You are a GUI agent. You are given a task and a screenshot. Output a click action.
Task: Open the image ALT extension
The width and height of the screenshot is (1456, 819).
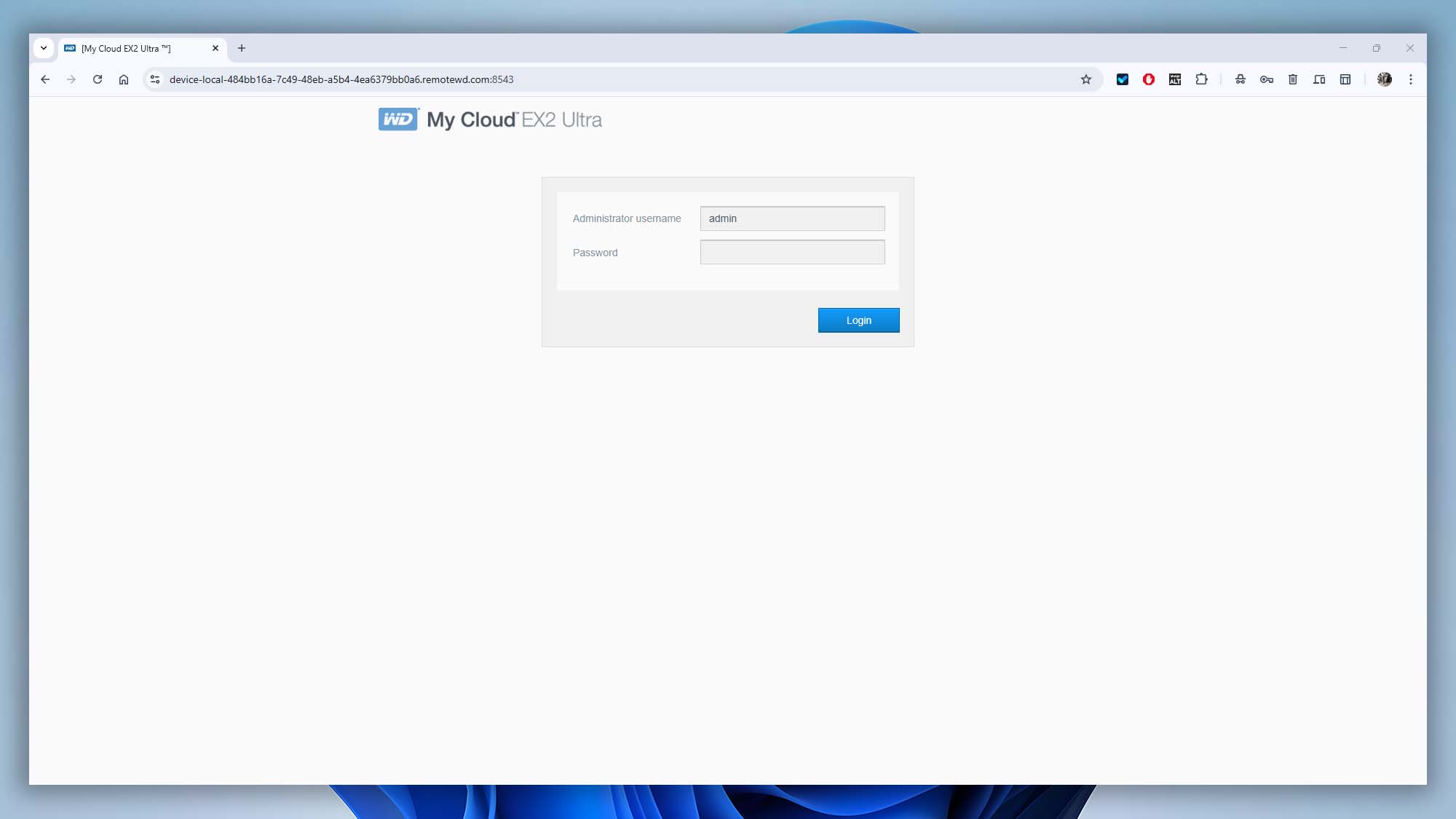coord(1175,79)
